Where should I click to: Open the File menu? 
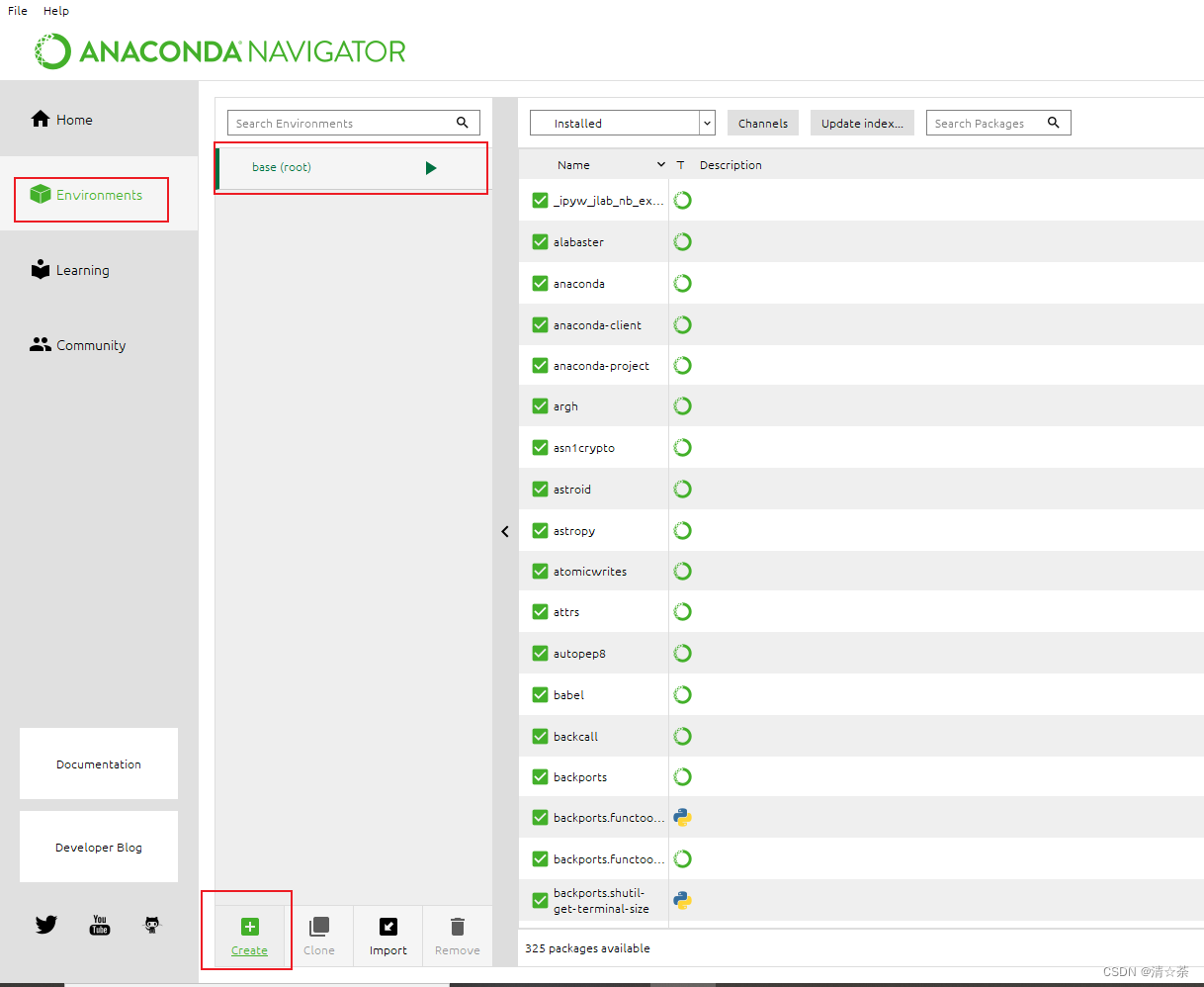pos(16,11)
